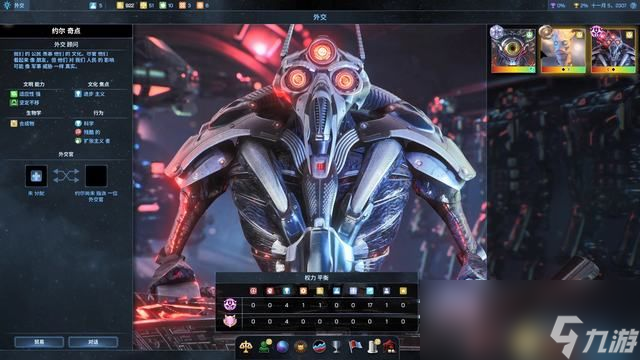Click the right button at the panel bottom
The width and height of the screenshot is (640, 360).
(93, 342)
